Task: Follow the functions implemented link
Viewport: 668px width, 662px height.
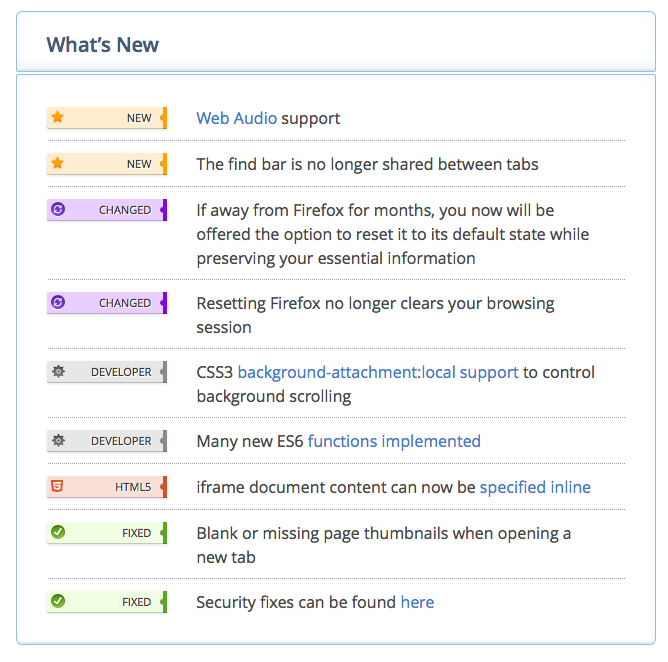Action: (394, 441)
